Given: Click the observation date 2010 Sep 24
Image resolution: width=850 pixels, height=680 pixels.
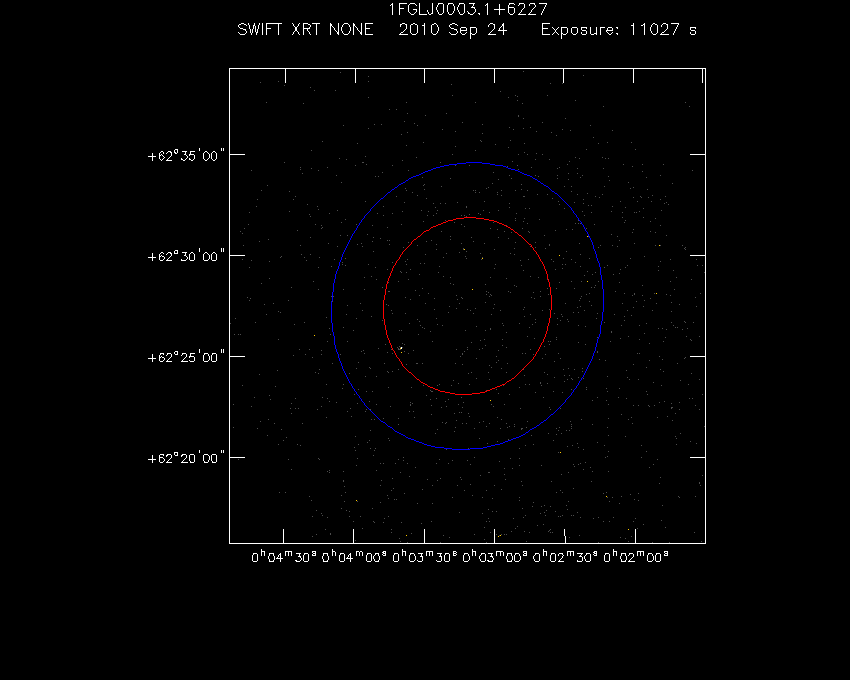Looking at the screenshot, I should (453, 29).
